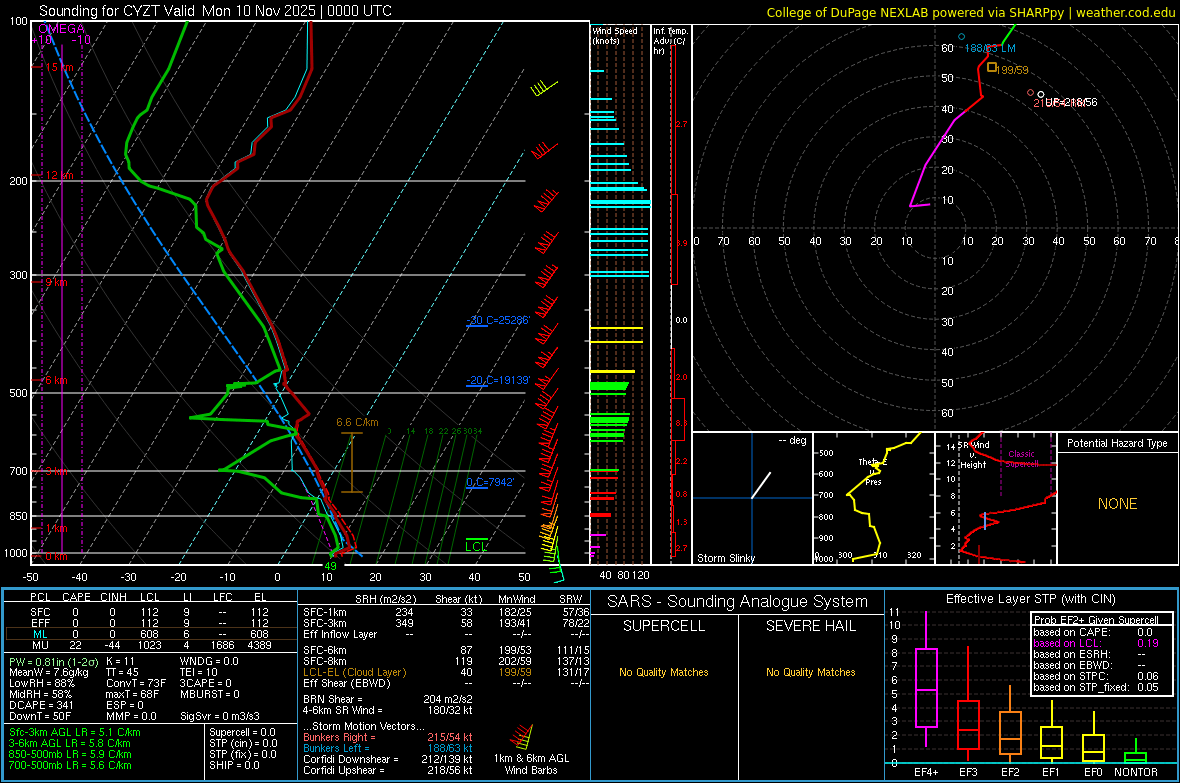The height and width of the screenshot is (783, 1180).
Task: Click the 'DCAPE = 341' value
Action: 41,705
